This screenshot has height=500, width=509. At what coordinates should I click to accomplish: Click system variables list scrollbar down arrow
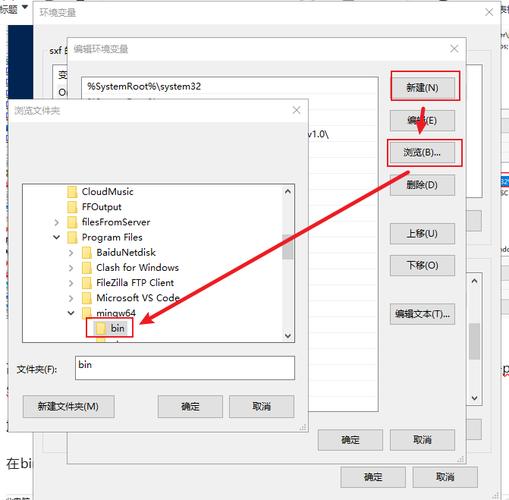474,398
